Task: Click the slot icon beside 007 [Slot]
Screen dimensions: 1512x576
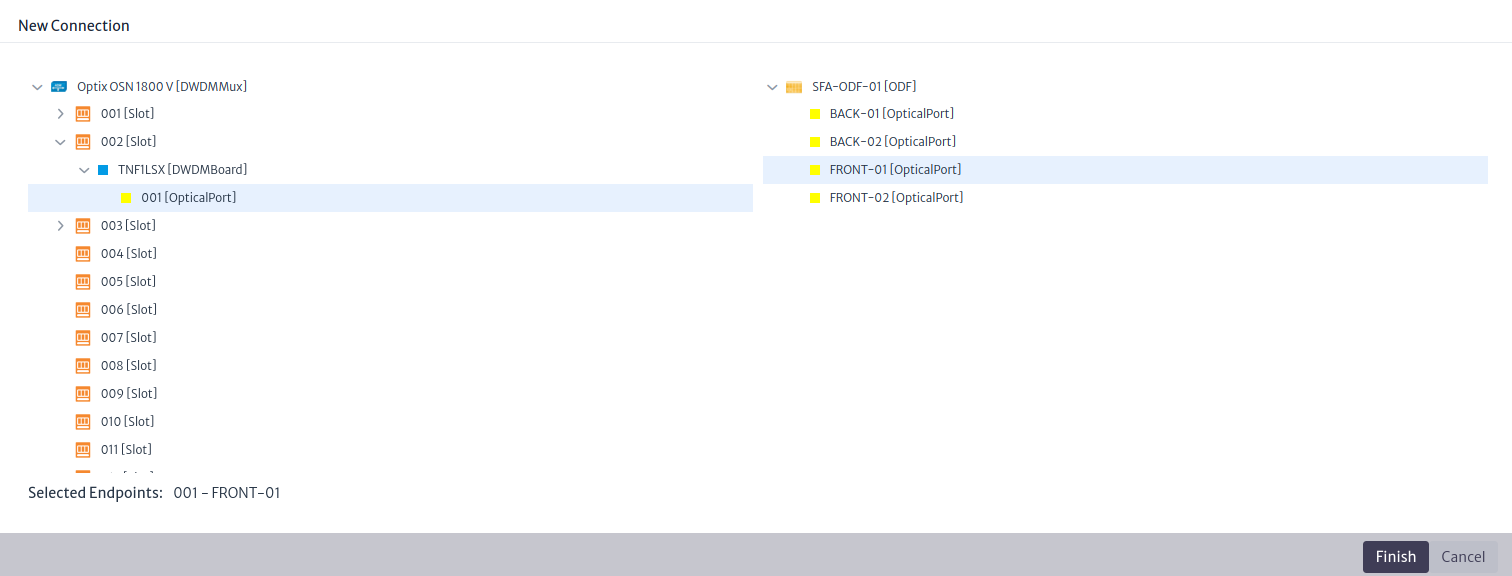Action: (x=83, y=337)
